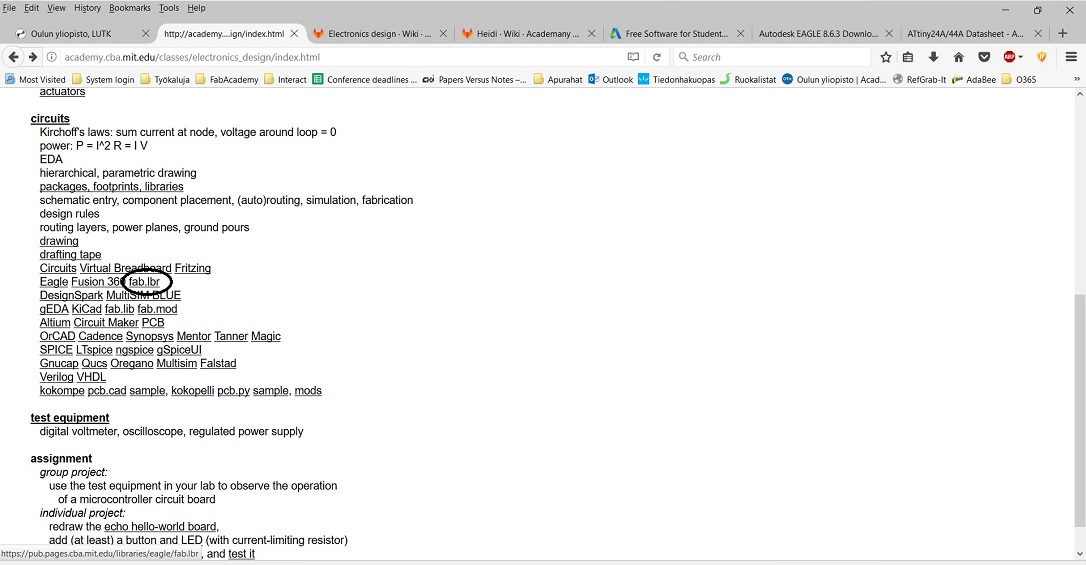
Task: Open Apurahat bookmarks folder
Action: (558, 80)
